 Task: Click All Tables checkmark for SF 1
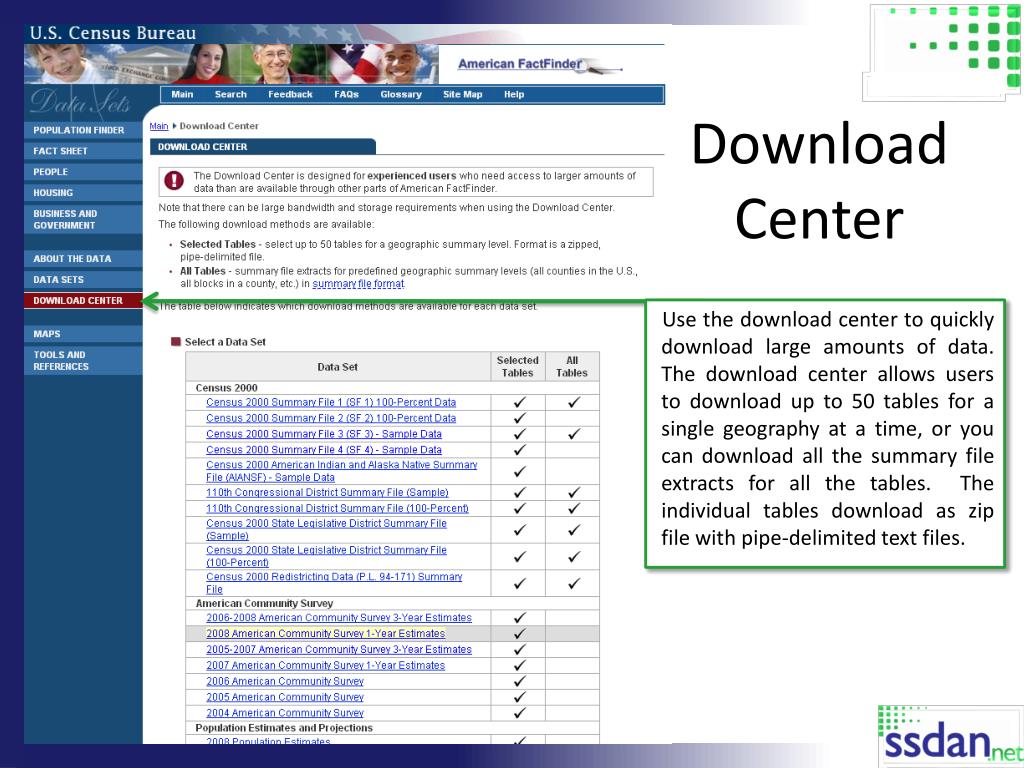tap(573, 402)
